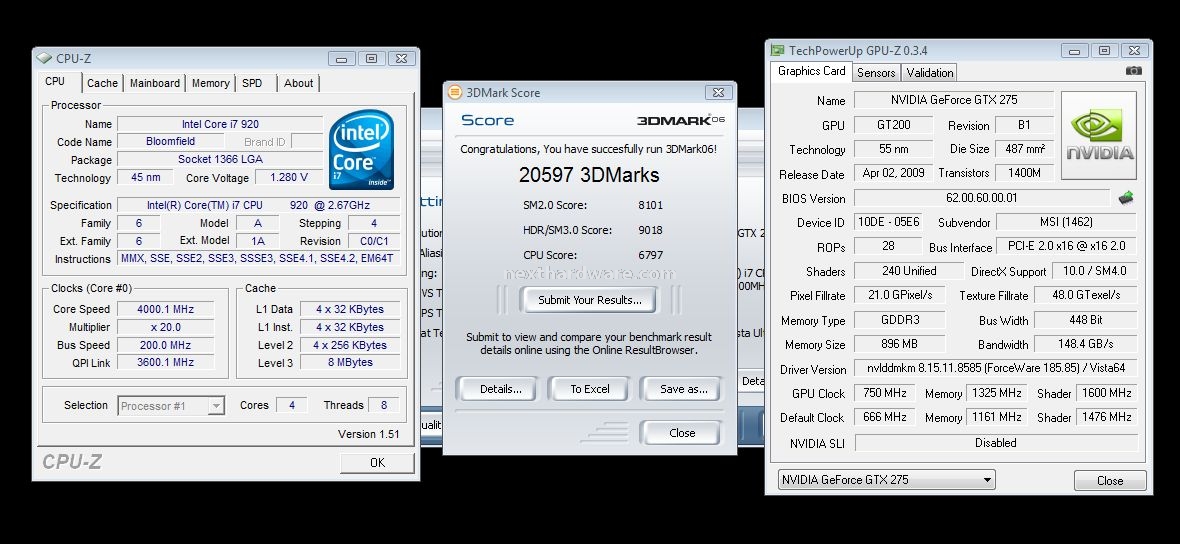
Task: Click the Shader 1600 MHz value in GPU Clock row
Action: (1106, 393)
